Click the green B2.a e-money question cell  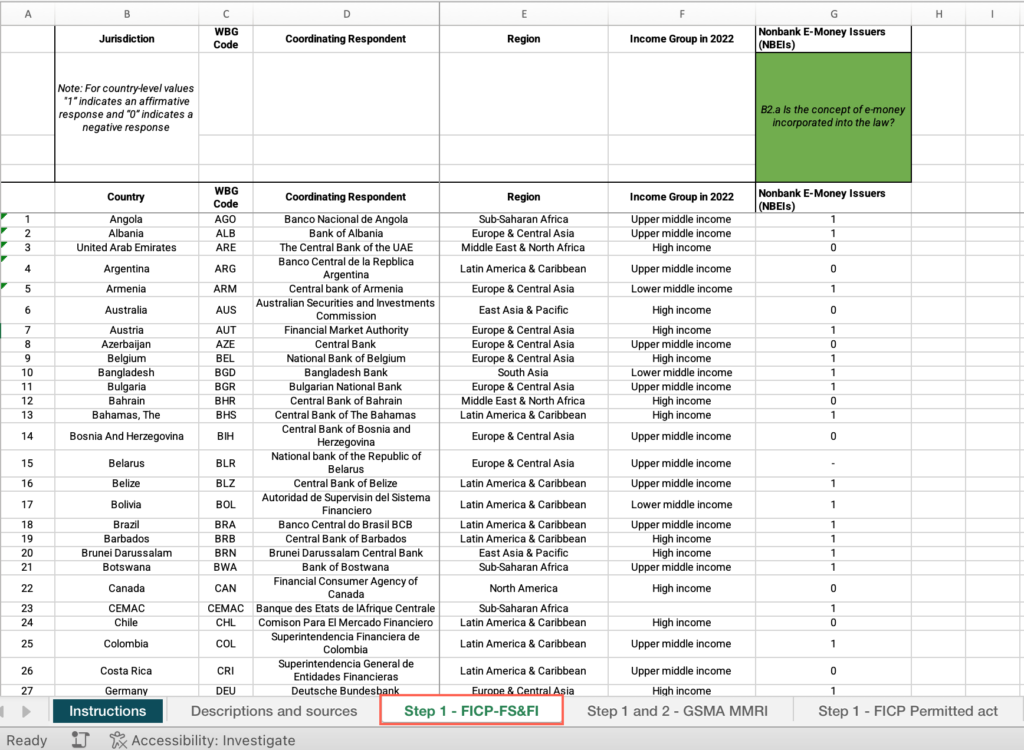pos(833,116)
